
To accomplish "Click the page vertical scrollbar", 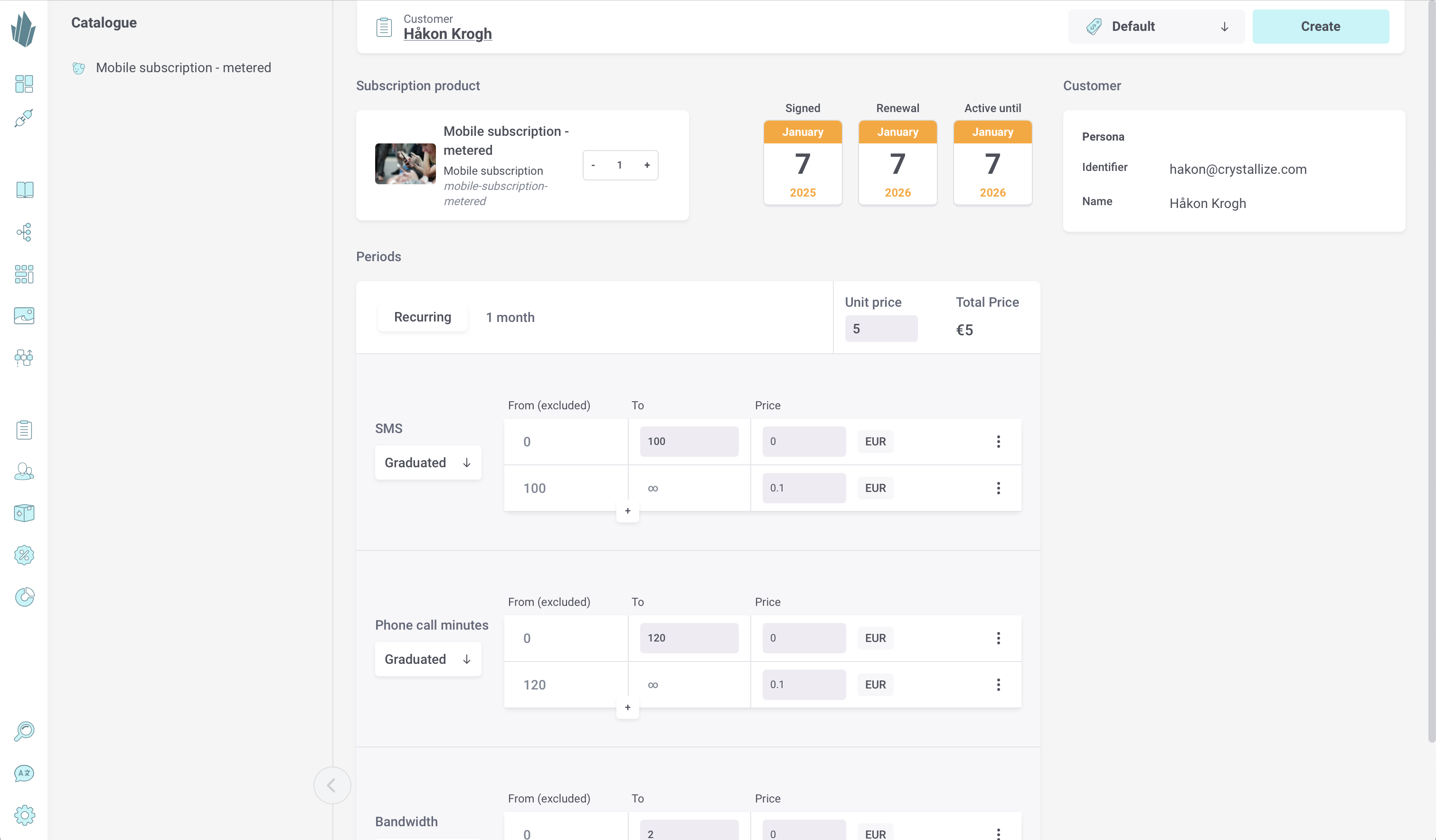I will tap(1431, 370).
